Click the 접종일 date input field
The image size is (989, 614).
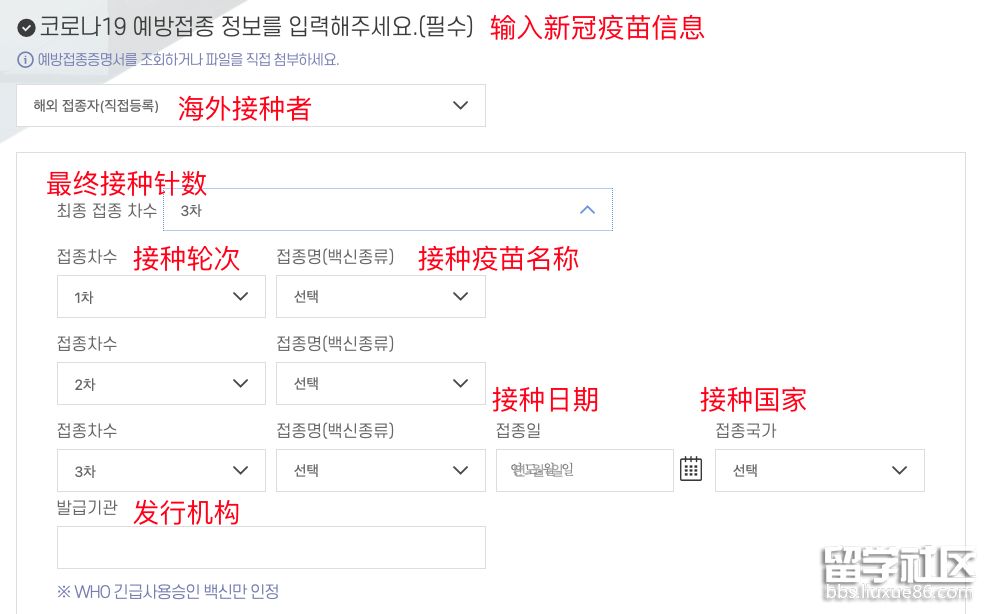click(584, 470)
